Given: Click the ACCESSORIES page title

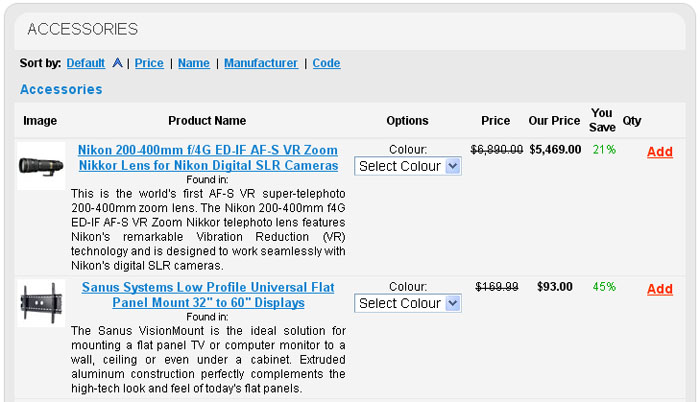Looking at the screenshot, I should [83, 29].
